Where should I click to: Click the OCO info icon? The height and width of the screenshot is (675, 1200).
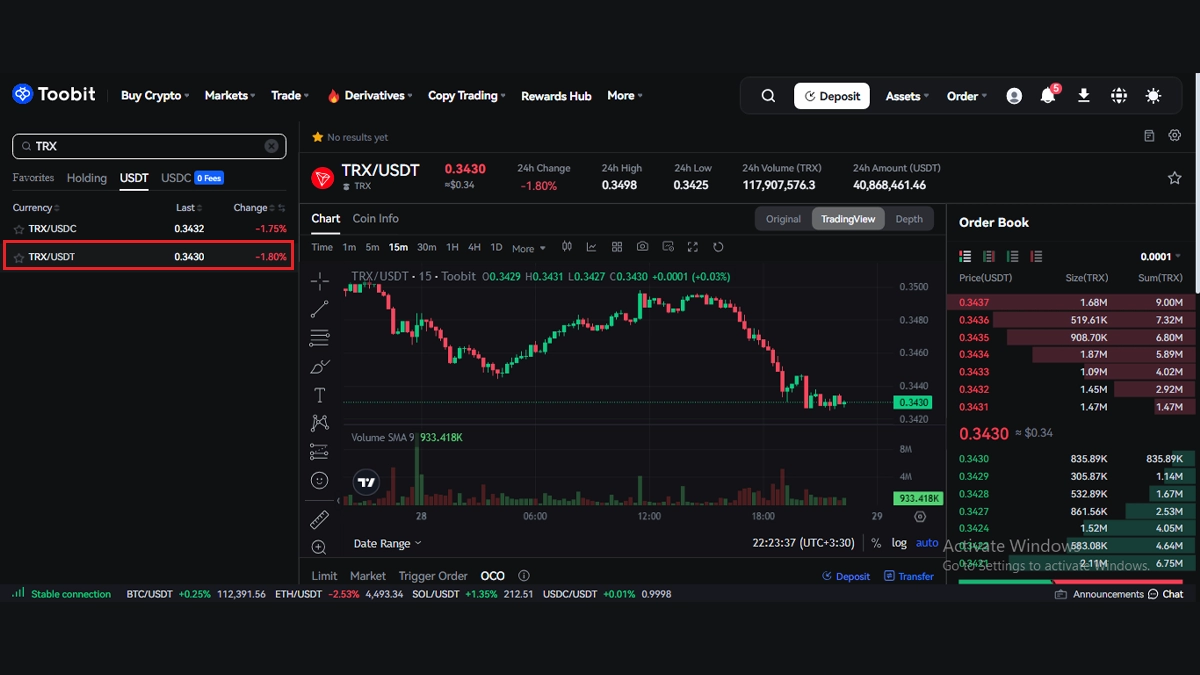[x=523, y=576]
